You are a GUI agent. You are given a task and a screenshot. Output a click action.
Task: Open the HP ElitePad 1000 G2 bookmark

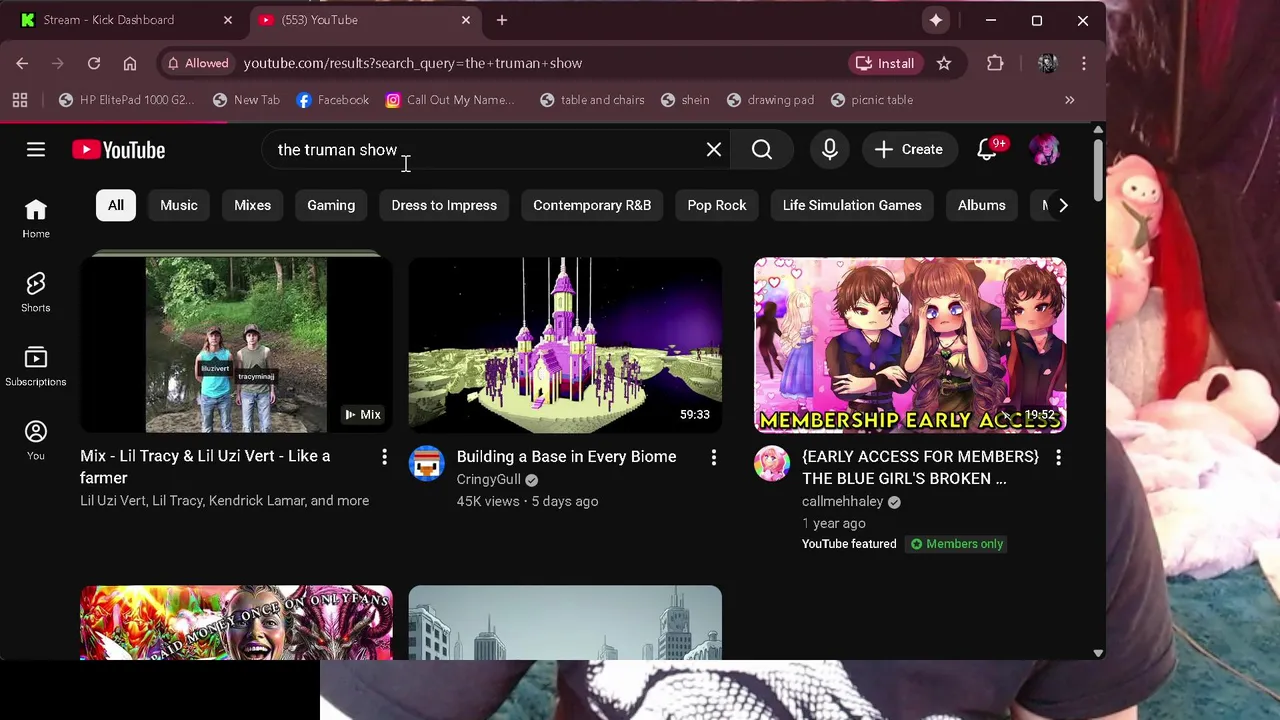click(126, 100)
